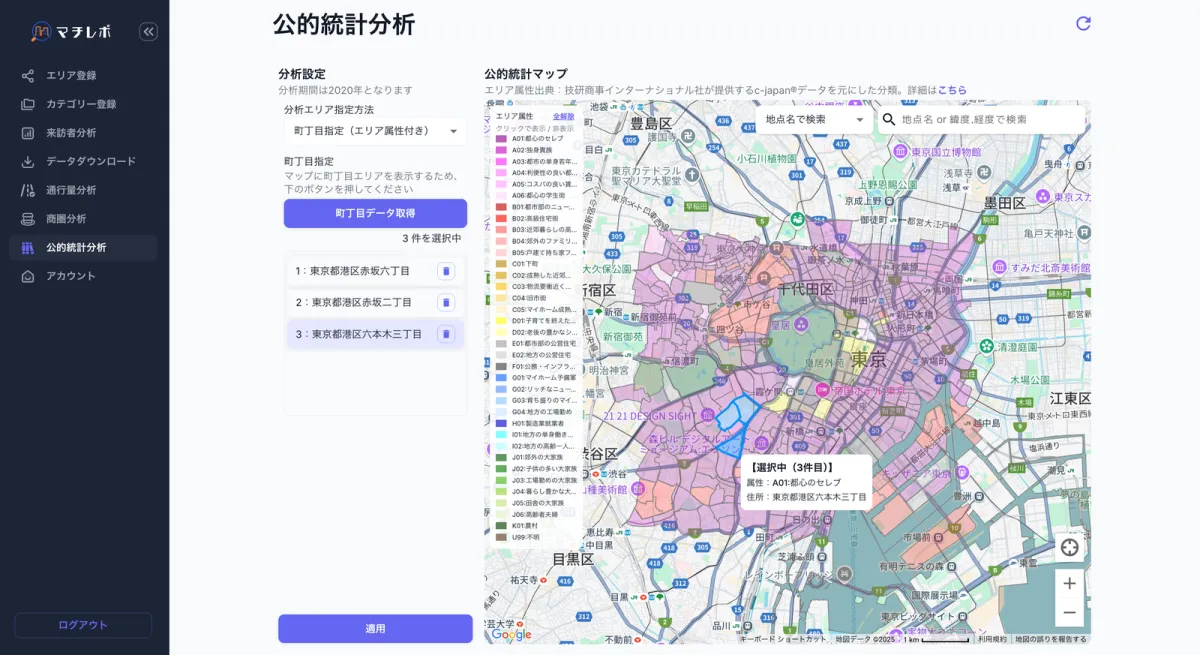
Task: Zoom out the map with the minus icon
Action: [x=1069, y=612]
